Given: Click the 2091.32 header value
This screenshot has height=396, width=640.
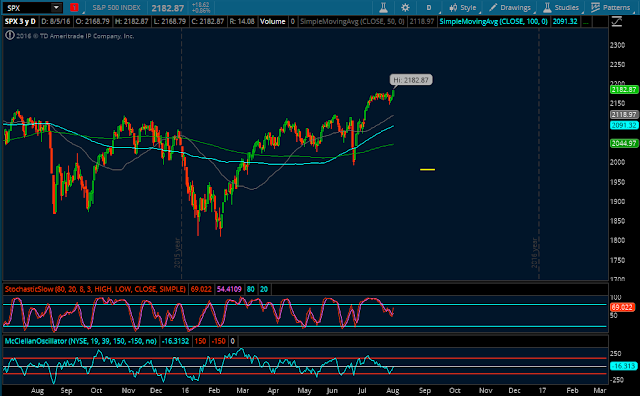Looking at the screenshot, I should click(x=565, y=21).
